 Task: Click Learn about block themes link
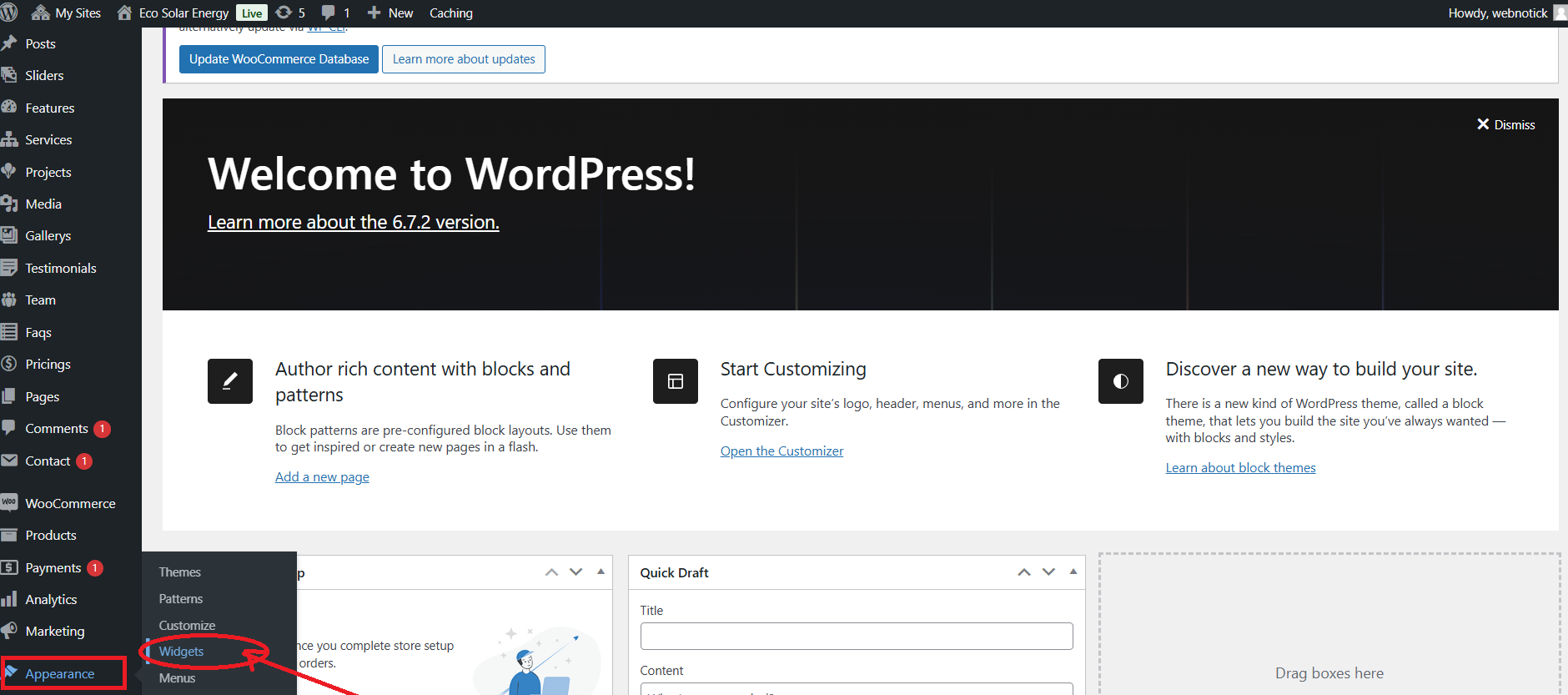pos(1240,468)
